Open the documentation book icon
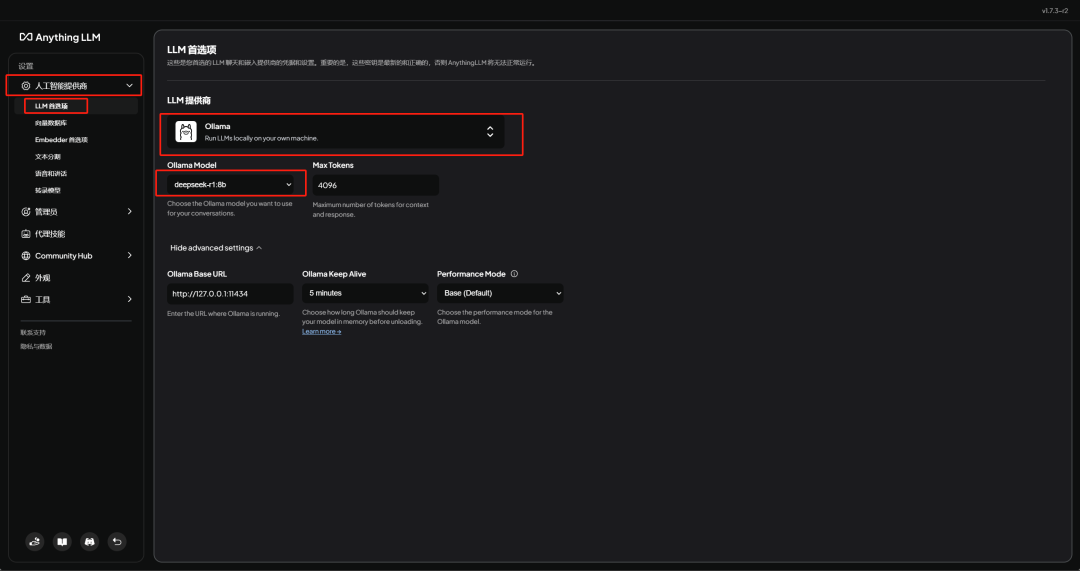The height and width of the screenshot is (571, 1080). [62, 541]
